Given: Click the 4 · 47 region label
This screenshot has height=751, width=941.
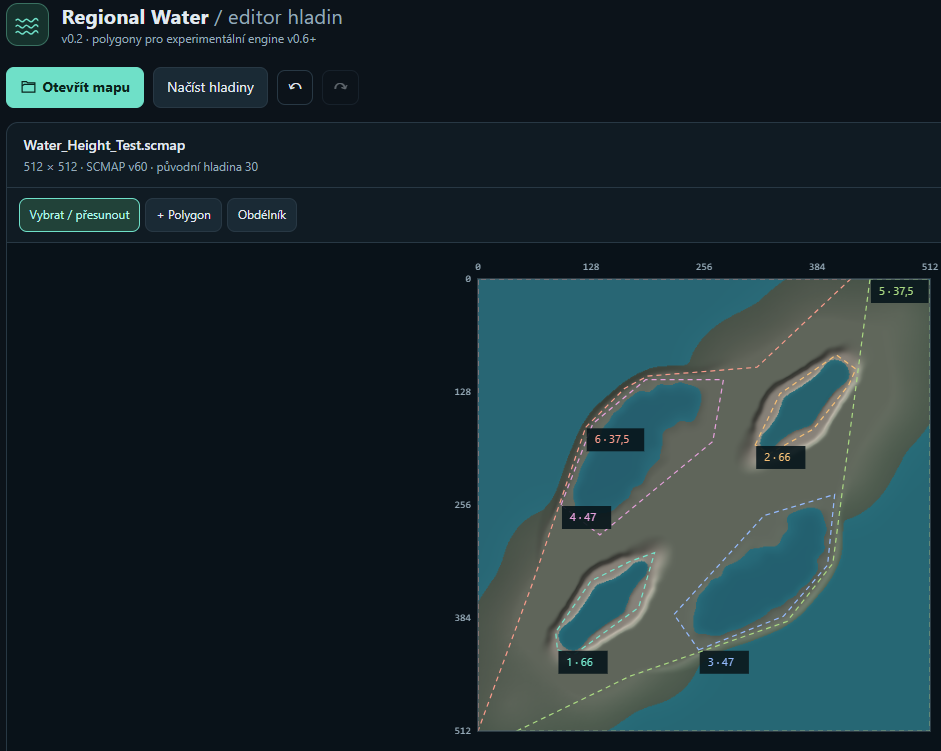Looking at the screenshot, I should pyautogui.click(x=586, y=517).
